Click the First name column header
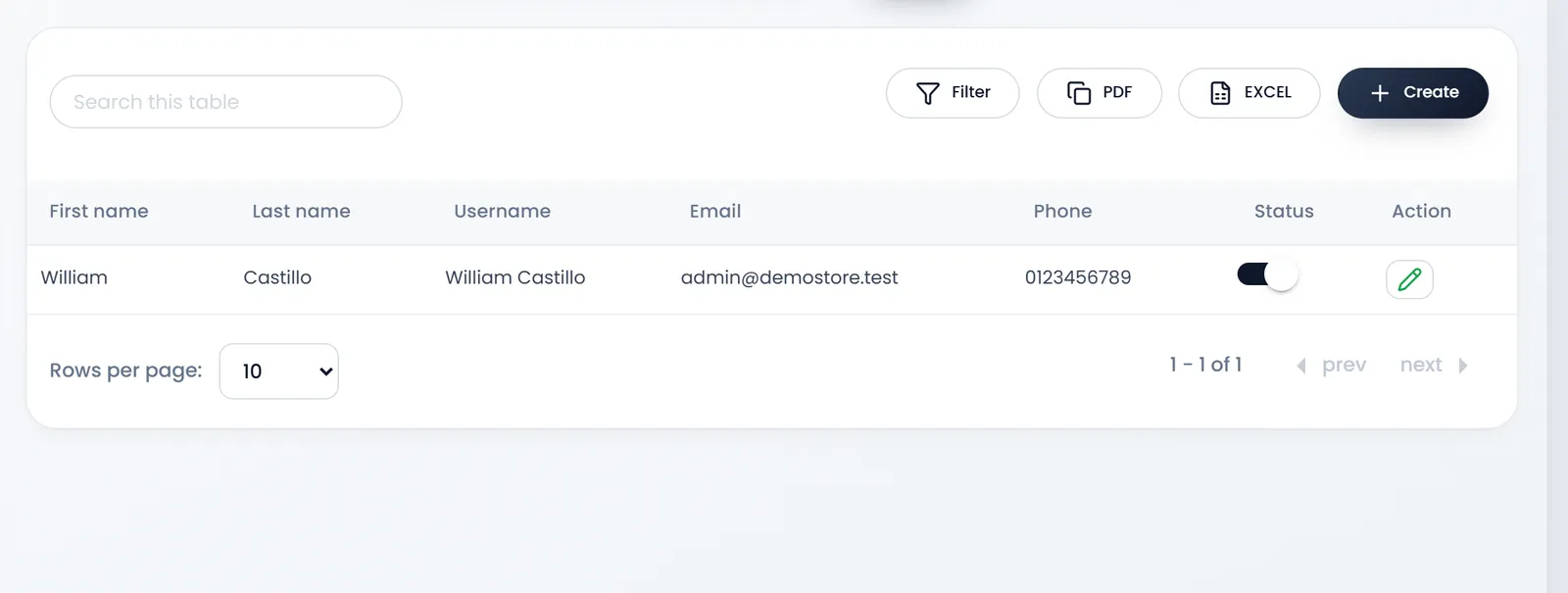Viewport: 1568px width, 593px height. pyautogui.click(x=99, y=211)
